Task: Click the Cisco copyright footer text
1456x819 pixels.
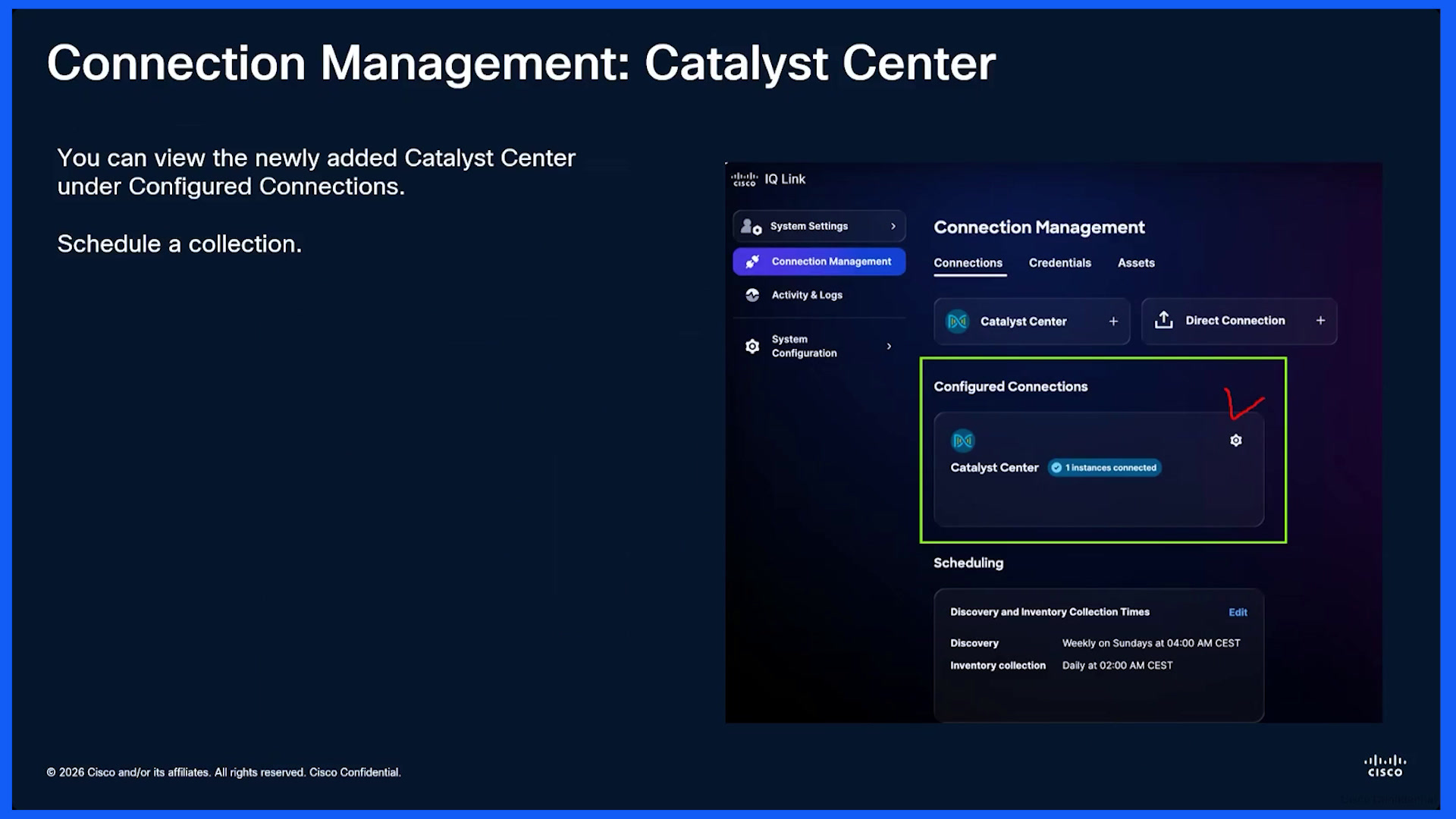Action: (x=224, y=773)
